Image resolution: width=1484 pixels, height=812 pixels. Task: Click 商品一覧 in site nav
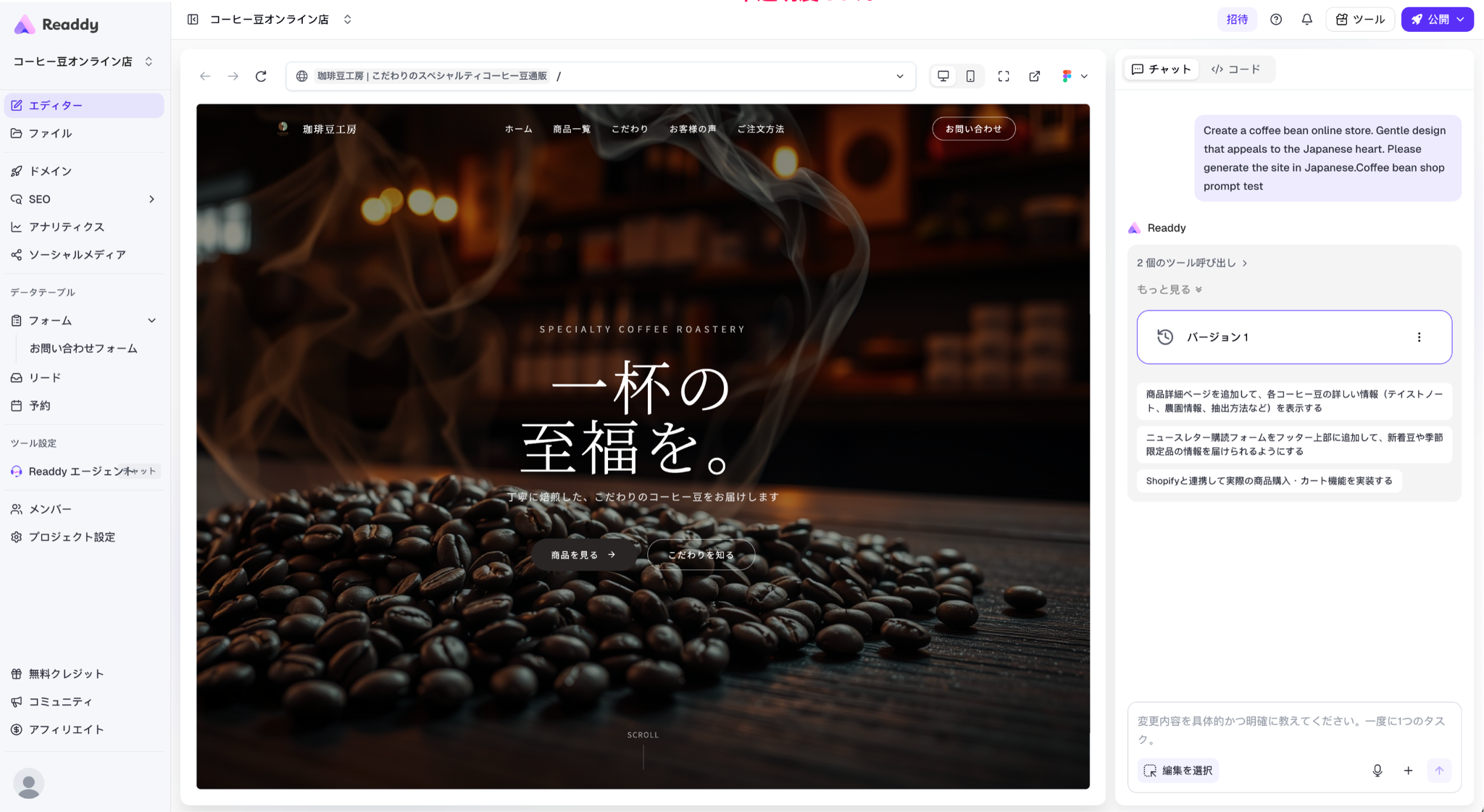[x=572, y=129]
